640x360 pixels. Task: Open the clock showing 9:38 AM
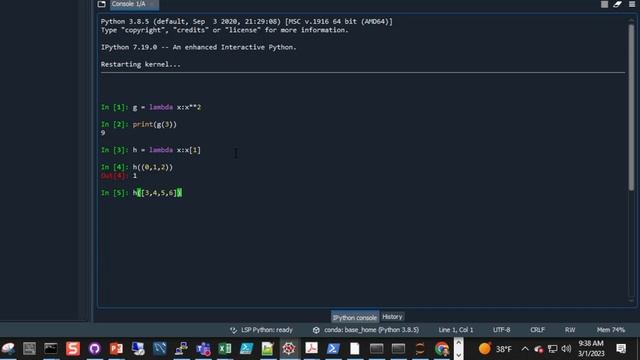591,349
